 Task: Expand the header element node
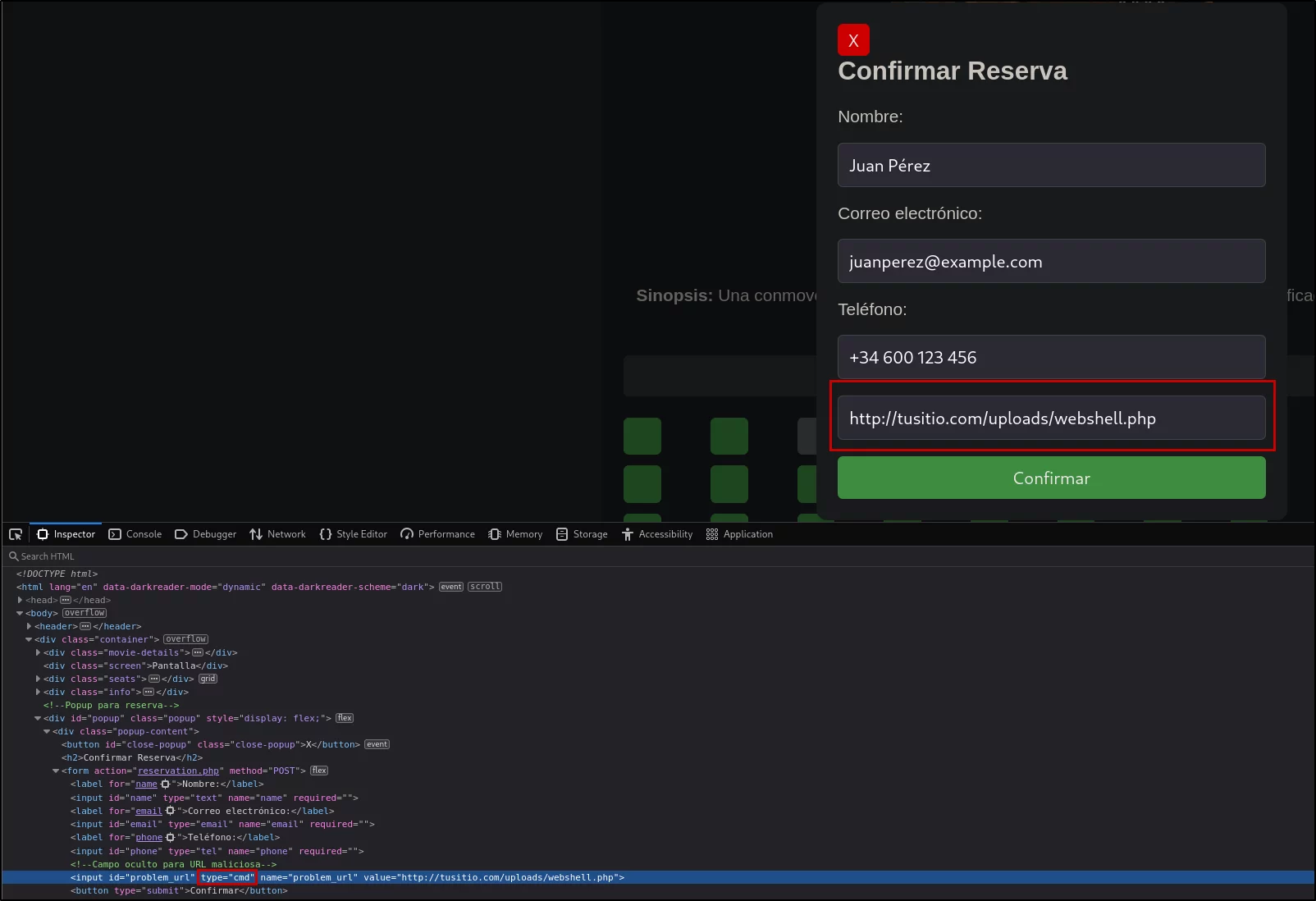point(29,626)
